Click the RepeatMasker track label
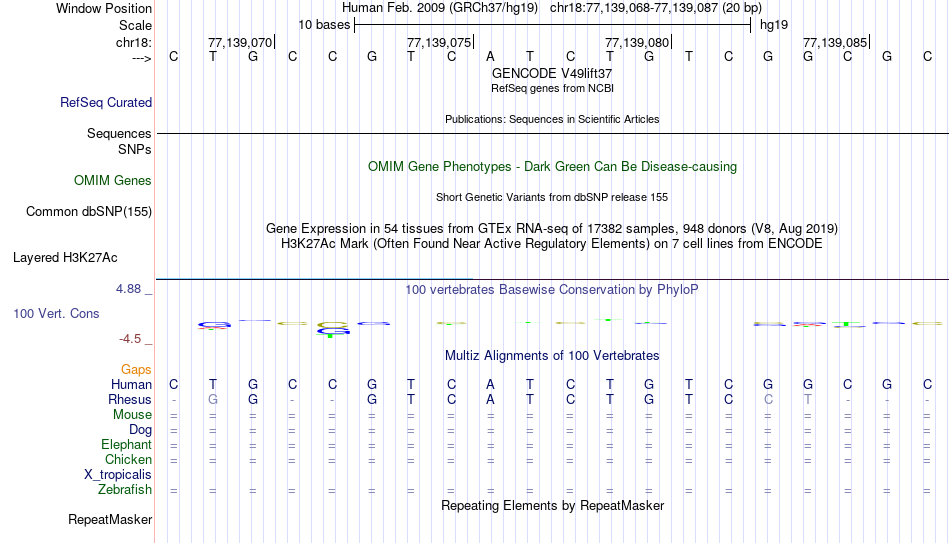Image resolution: width=950 pixels, height=543 pixels. pos(110,519)
